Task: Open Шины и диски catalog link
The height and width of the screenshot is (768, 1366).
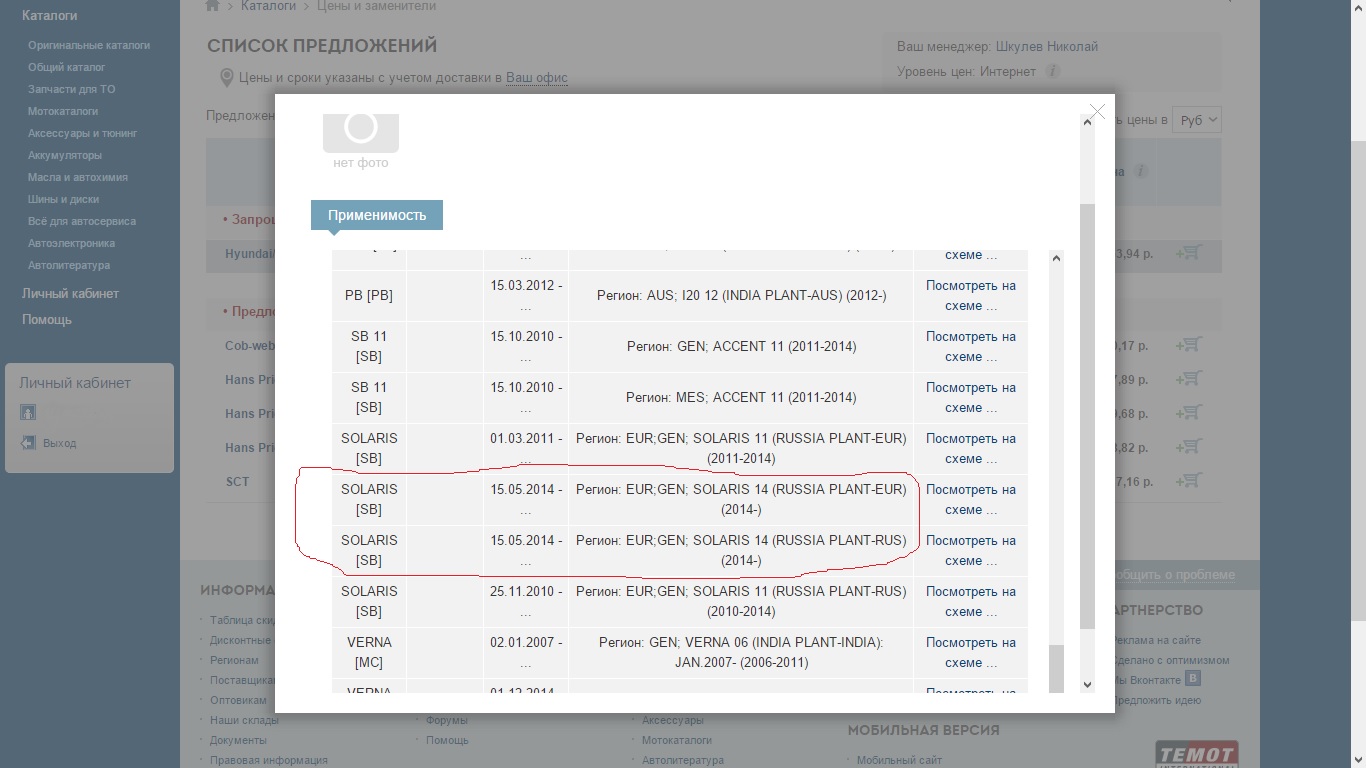Action: click(64, 199)
